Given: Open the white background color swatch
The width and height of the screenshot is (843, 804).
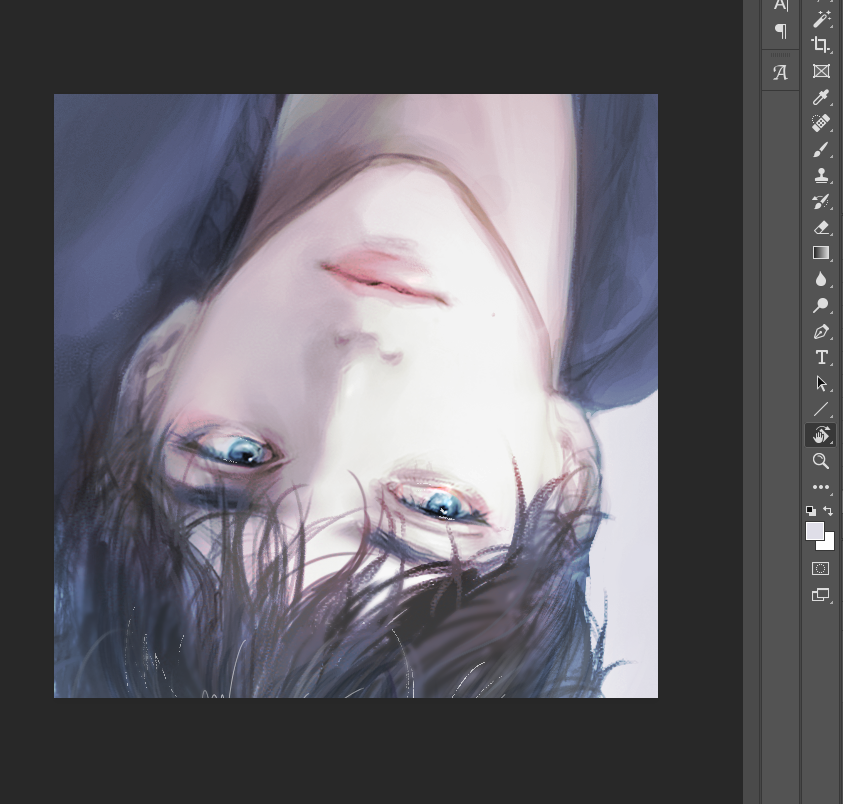Looking at the screenshot, I should [828, 544].
